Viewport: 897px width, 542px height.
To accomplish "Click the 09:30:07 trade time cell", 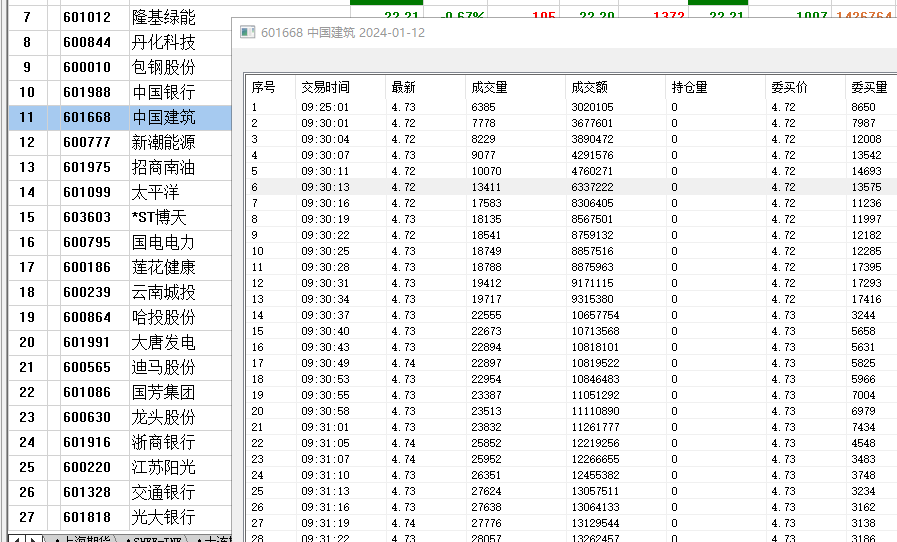I will click(x=325, y=155).
